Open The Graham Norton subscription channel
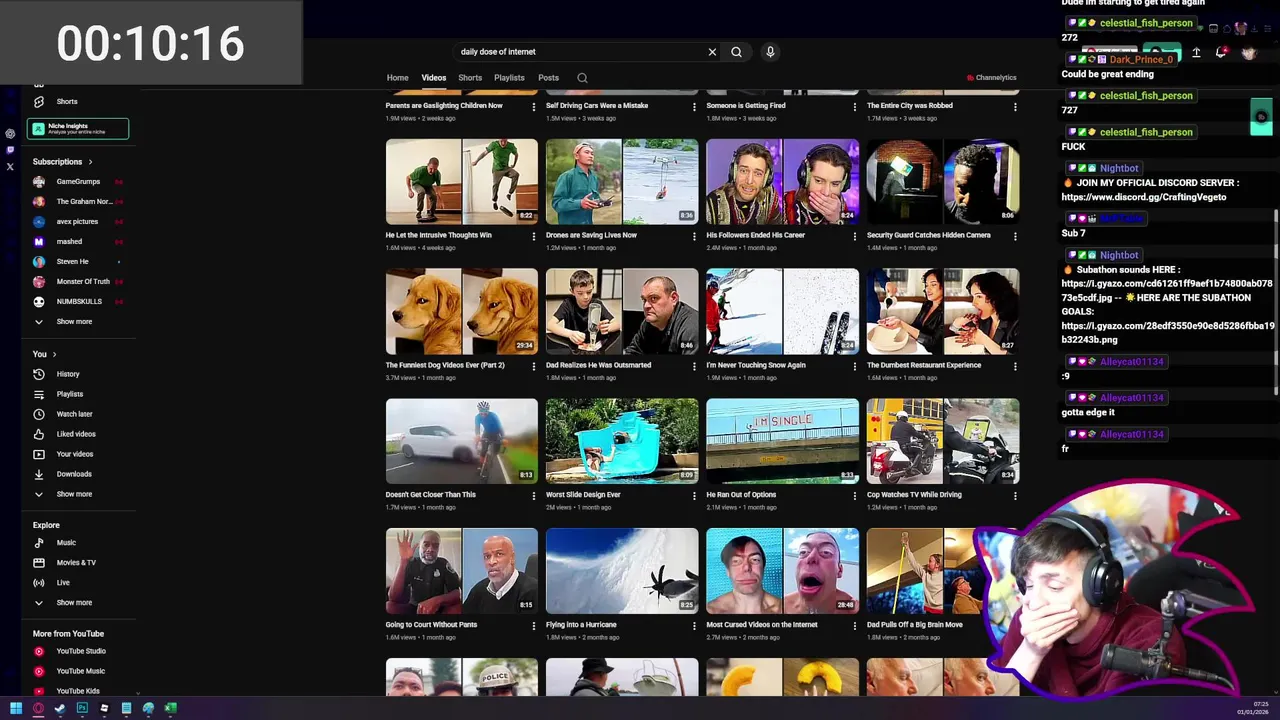Image resolution: width=1280 pixels, height=720 pixels. 78,202
